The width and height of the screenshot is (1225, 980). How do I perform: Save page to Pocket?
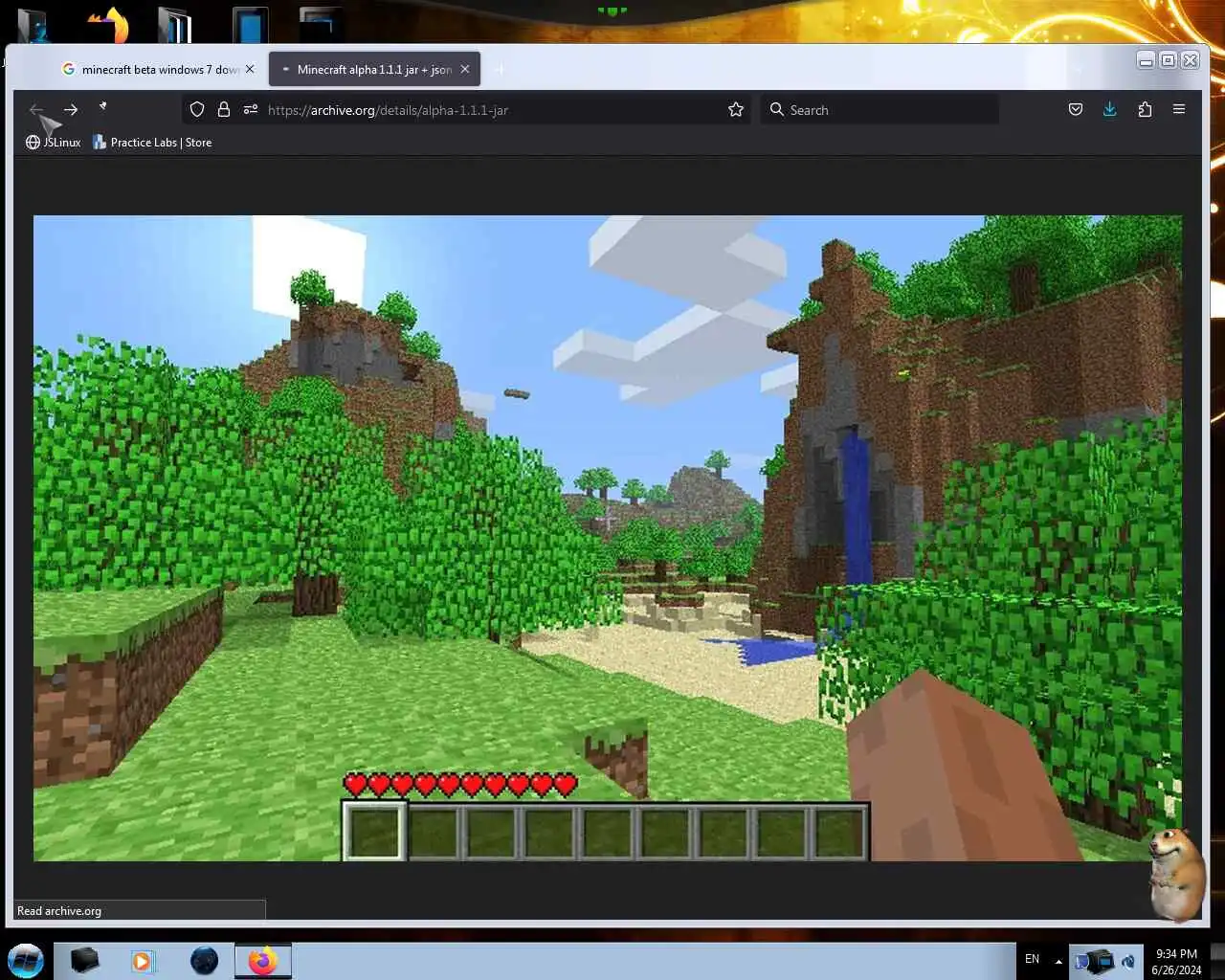pyautogui.click(x=1076, y=110)
